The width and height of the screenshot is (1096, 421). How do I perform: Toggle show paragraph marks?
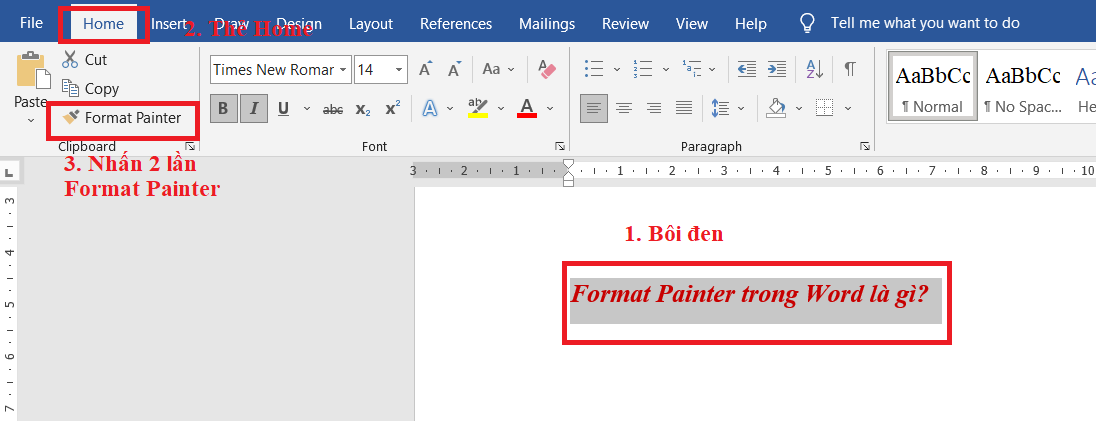(850, 69)
